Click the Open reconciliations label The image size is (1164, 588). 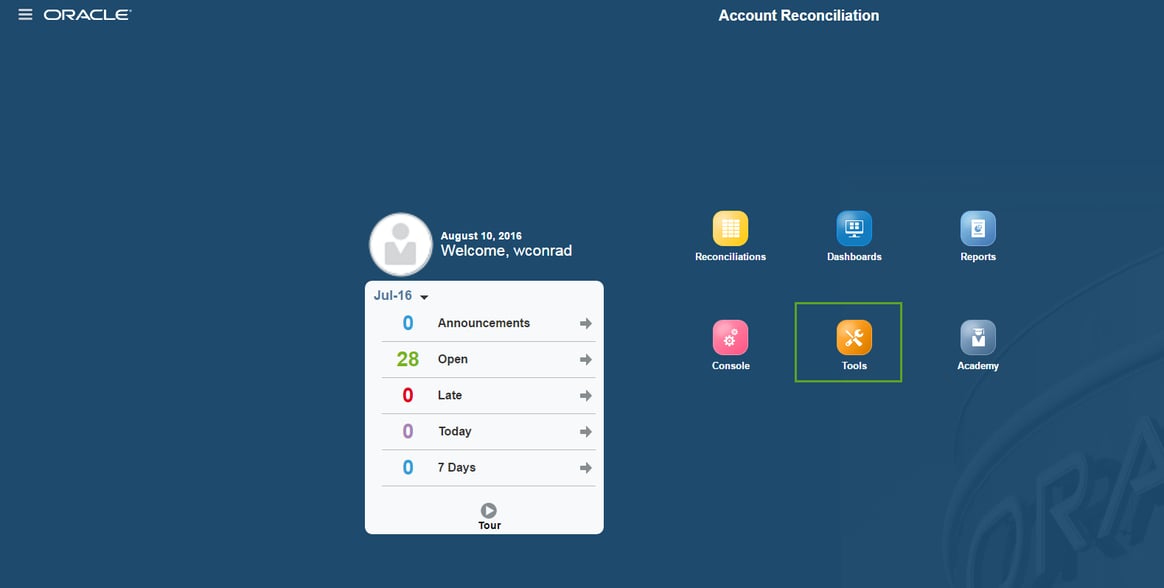click(x=452, y=359)
